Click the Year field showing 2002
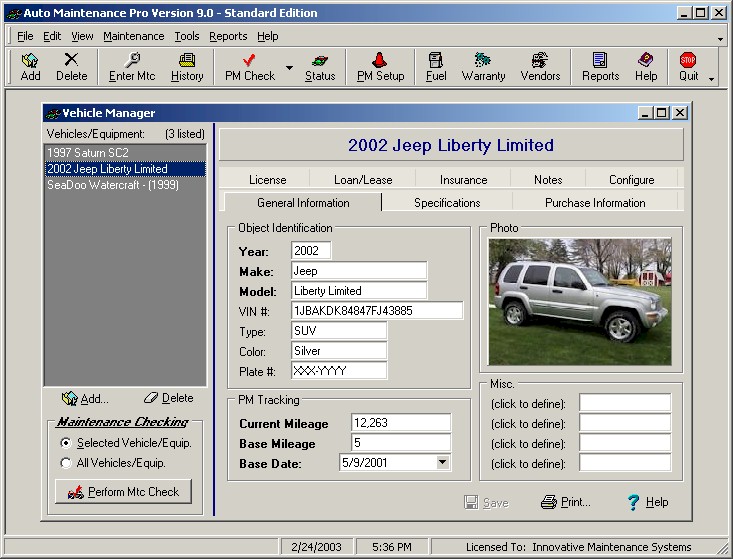The image size is (733, 559). tap(311, 251)
